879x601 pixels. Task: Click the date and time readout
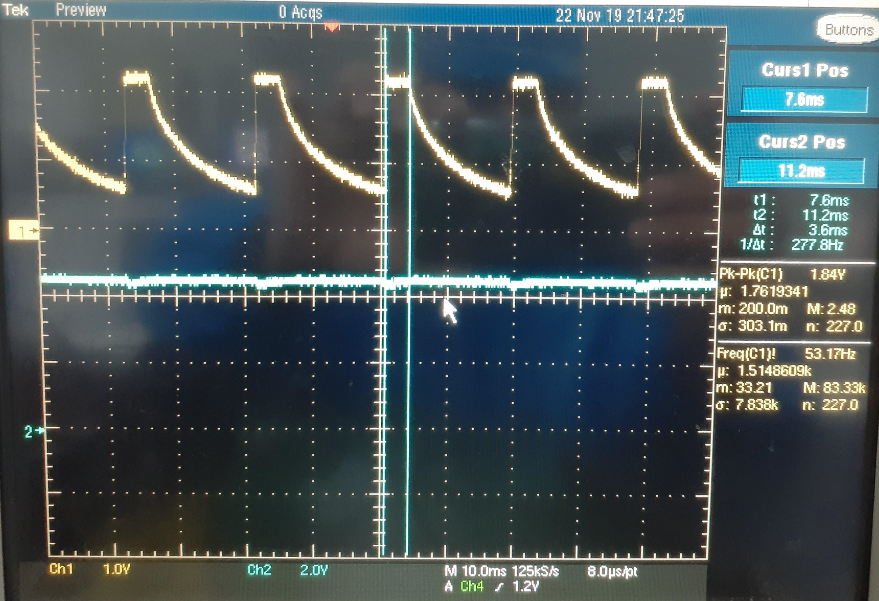(620, 15)
